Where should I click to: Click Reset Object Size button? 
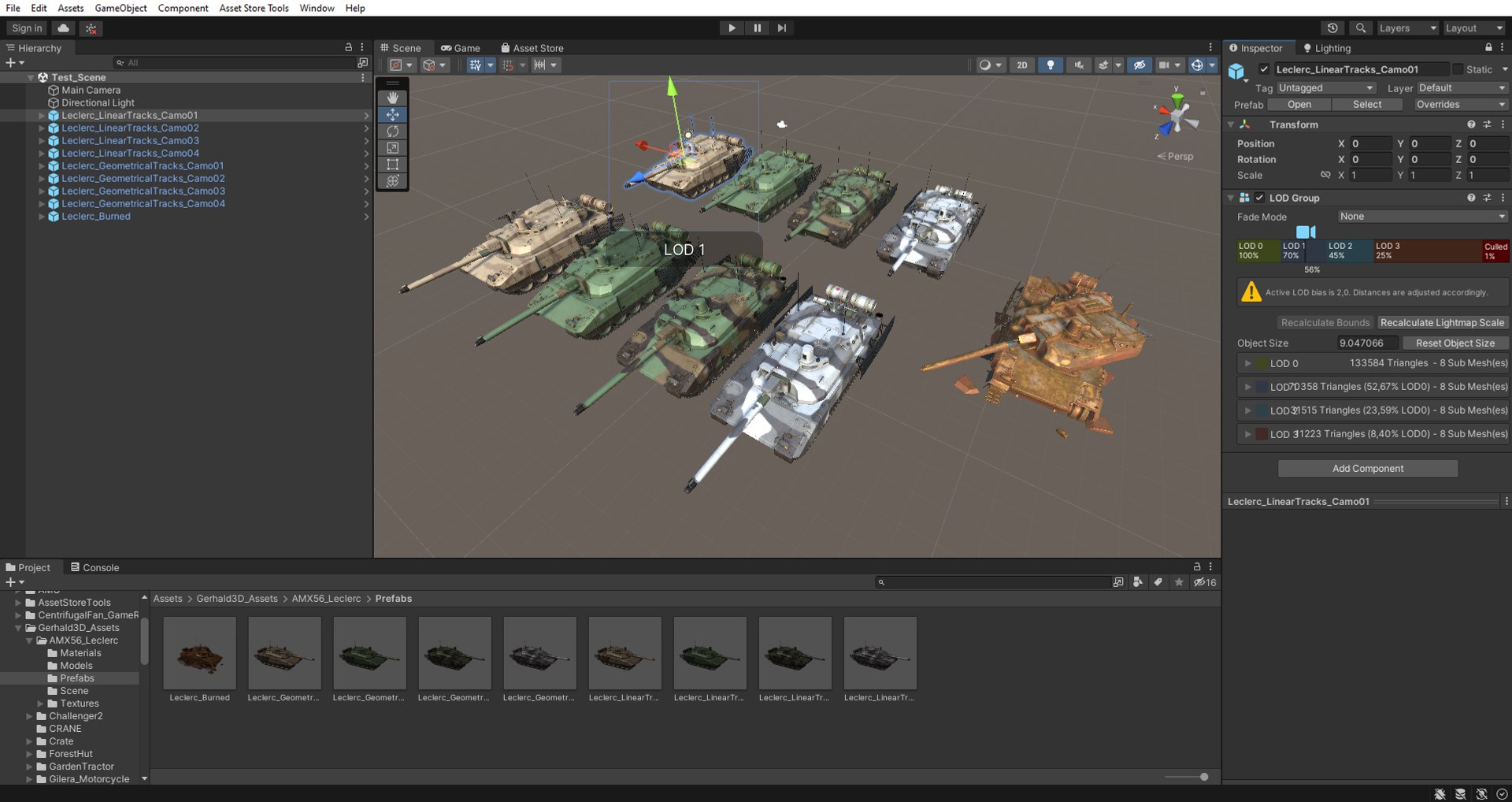(x=1455, y=343)
